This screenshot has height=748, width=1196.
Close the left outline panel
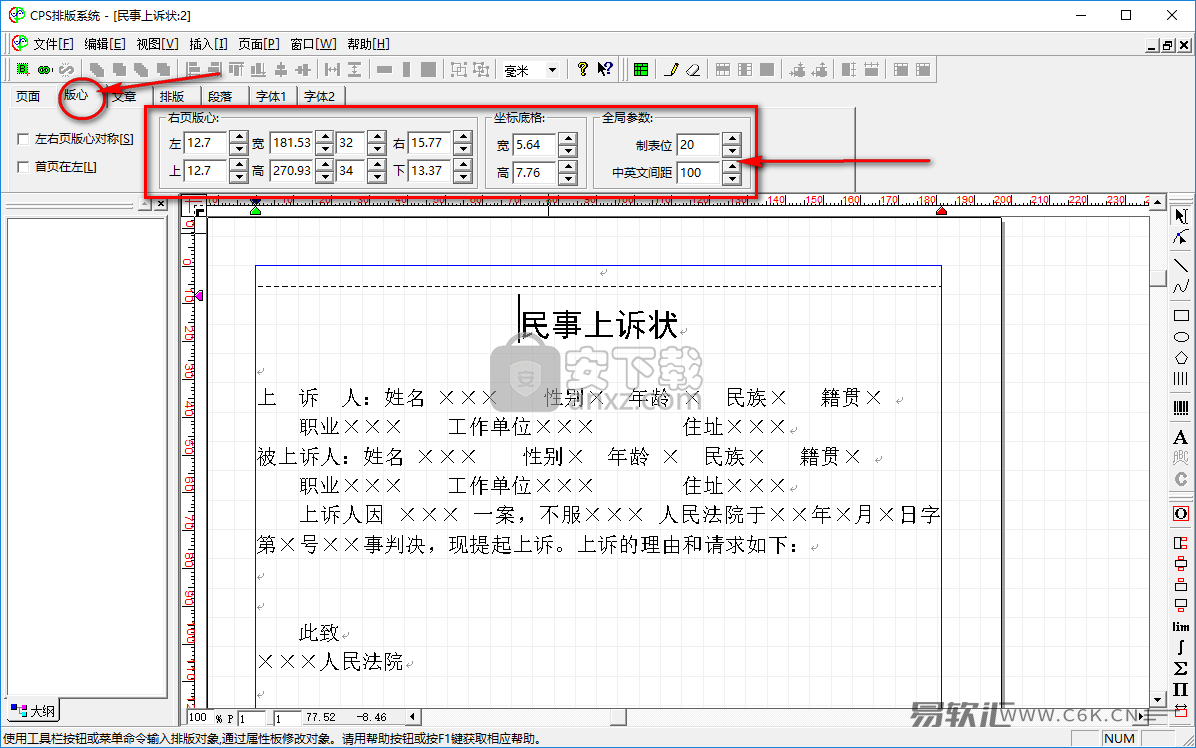[x=161, y=204]
